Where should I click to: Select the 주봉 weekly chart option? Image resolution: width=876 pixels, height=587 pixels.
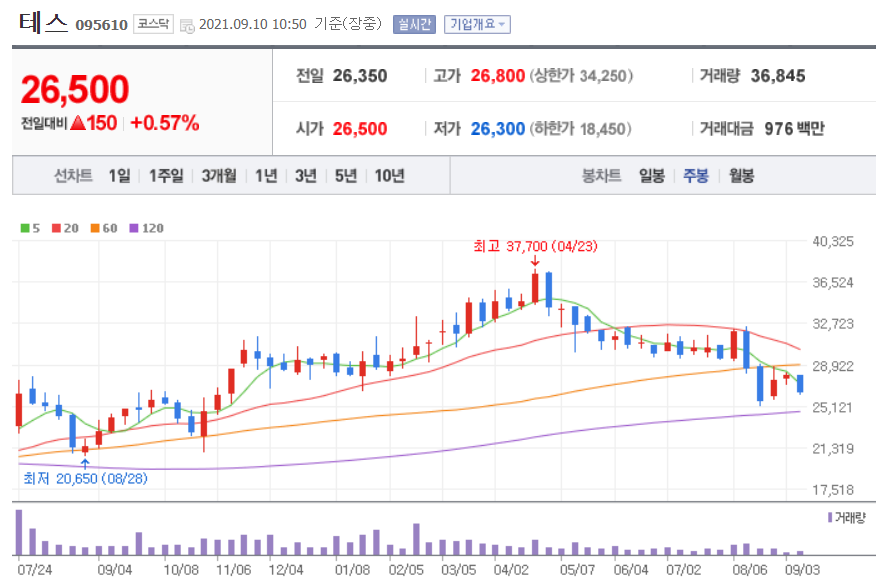tap(694, 175)
